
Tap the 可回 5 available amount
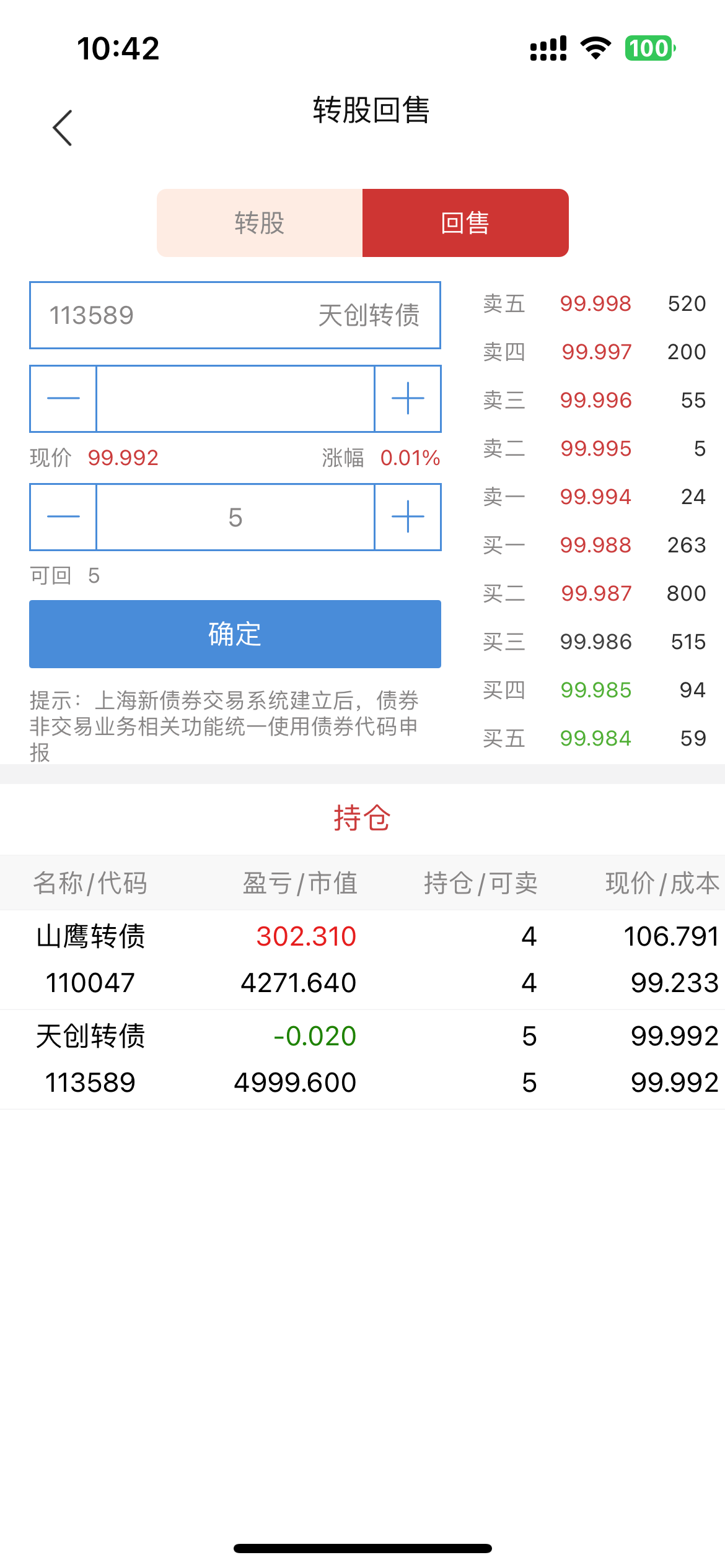(x=65, y=576)
